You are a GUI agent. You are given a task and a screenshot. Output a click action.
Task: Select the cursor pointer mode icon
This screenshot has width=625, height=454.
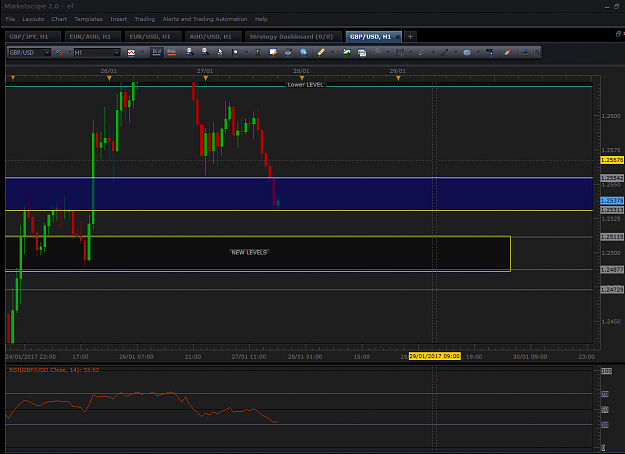tap(220, 52)
